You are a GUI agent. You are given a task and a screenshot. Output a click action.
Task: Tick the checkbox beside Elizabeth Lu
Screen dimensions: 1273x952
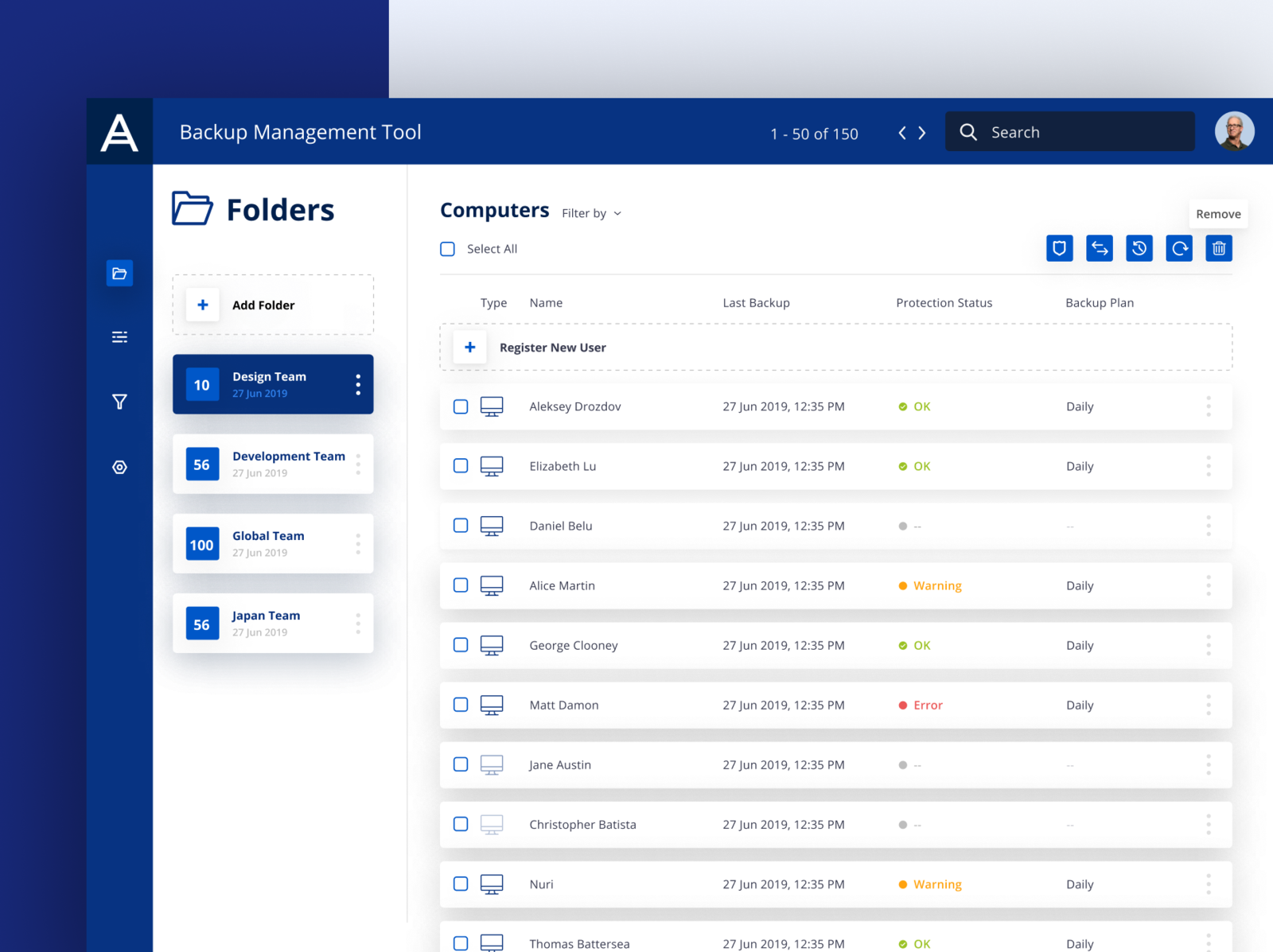coord(460,466)
